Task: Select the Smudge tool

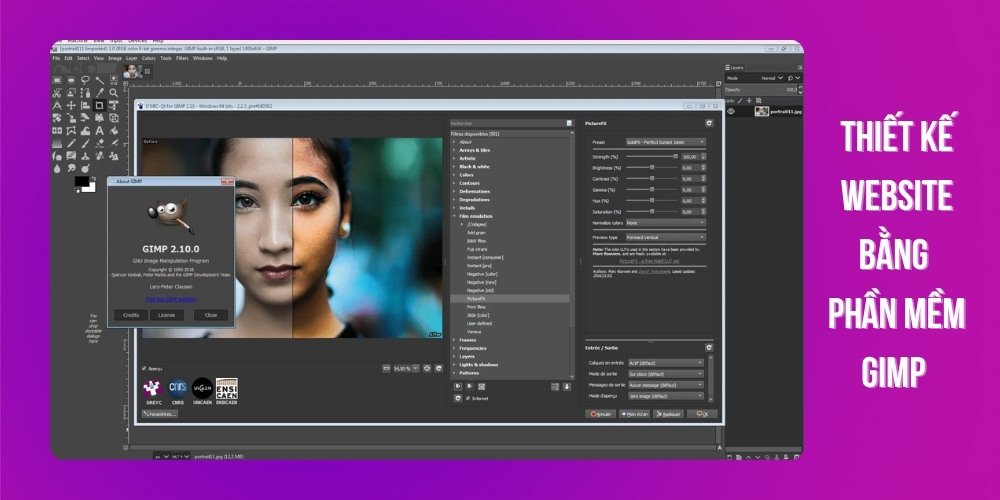Action: (71, 168)
